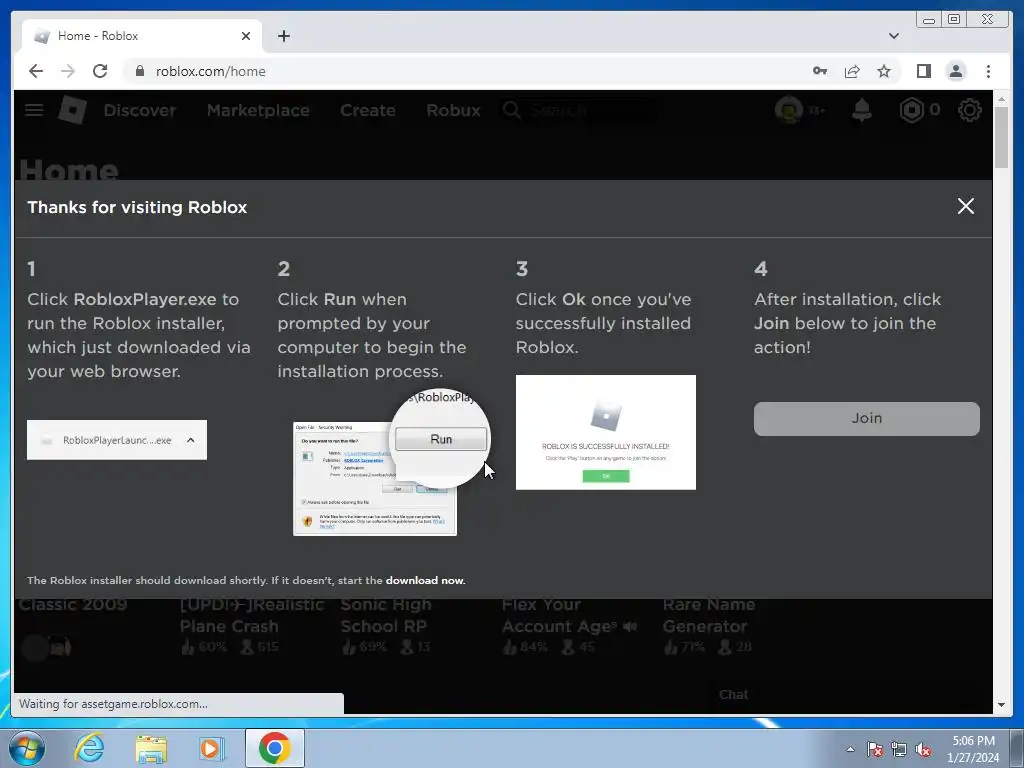1024x768 pixels.
Task: Expand the RobloxPlayerLauncher.exe download chevron
Action: 191,440
